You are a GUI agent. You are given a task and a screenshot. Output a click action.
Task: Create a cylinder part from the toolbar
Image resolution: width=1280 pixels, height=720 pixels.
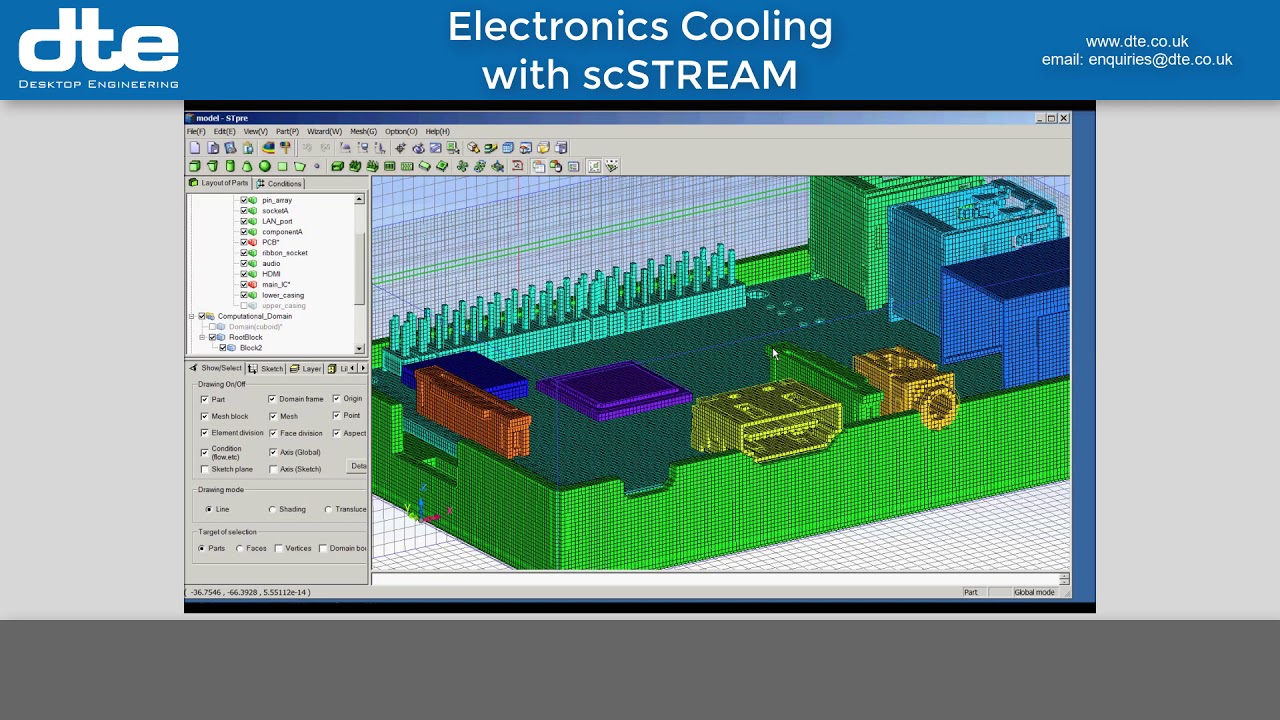(x=230, y=166)
